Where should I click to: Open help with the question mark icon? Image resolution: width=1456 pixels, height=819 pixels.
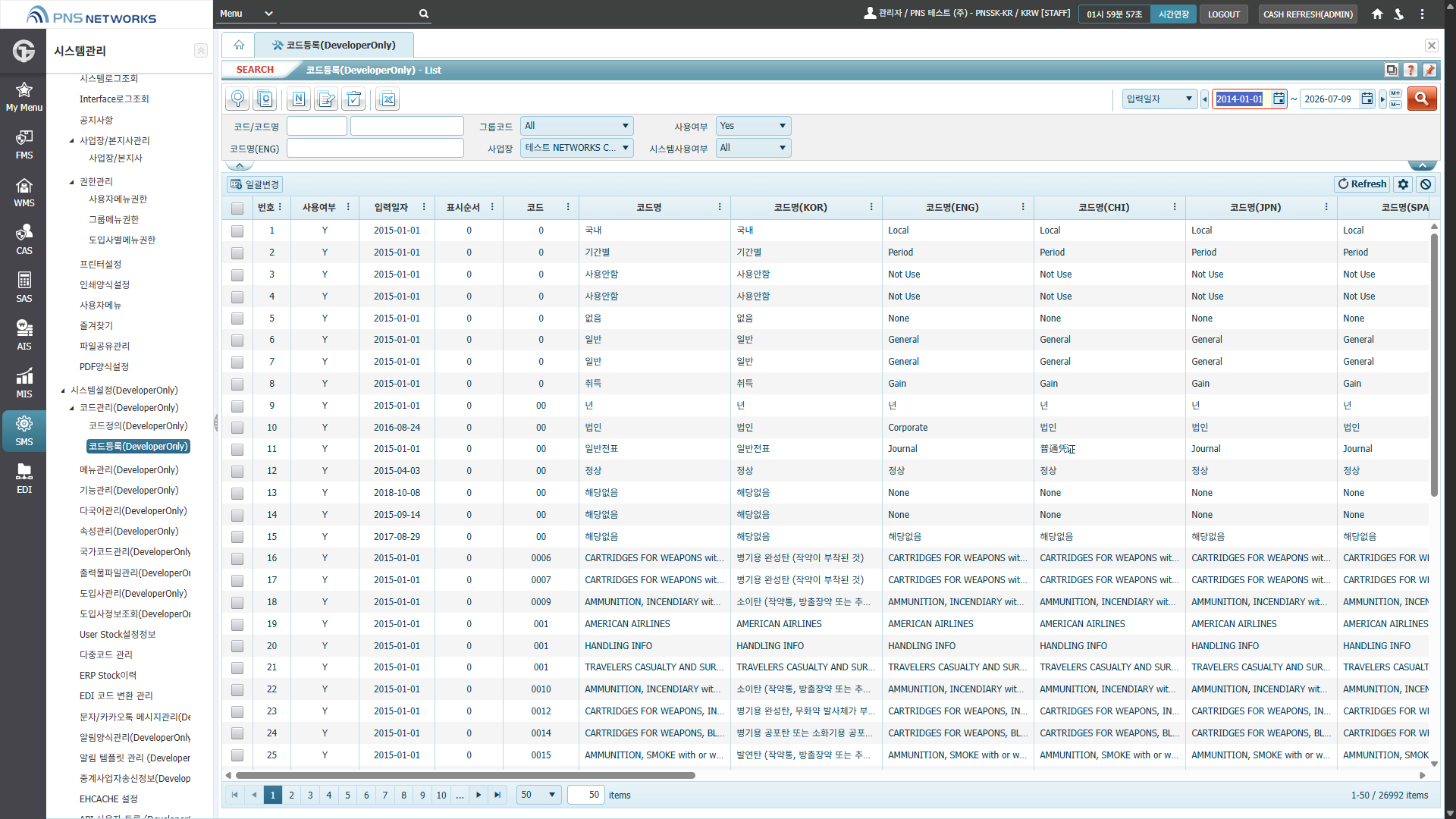point(1410,70)
